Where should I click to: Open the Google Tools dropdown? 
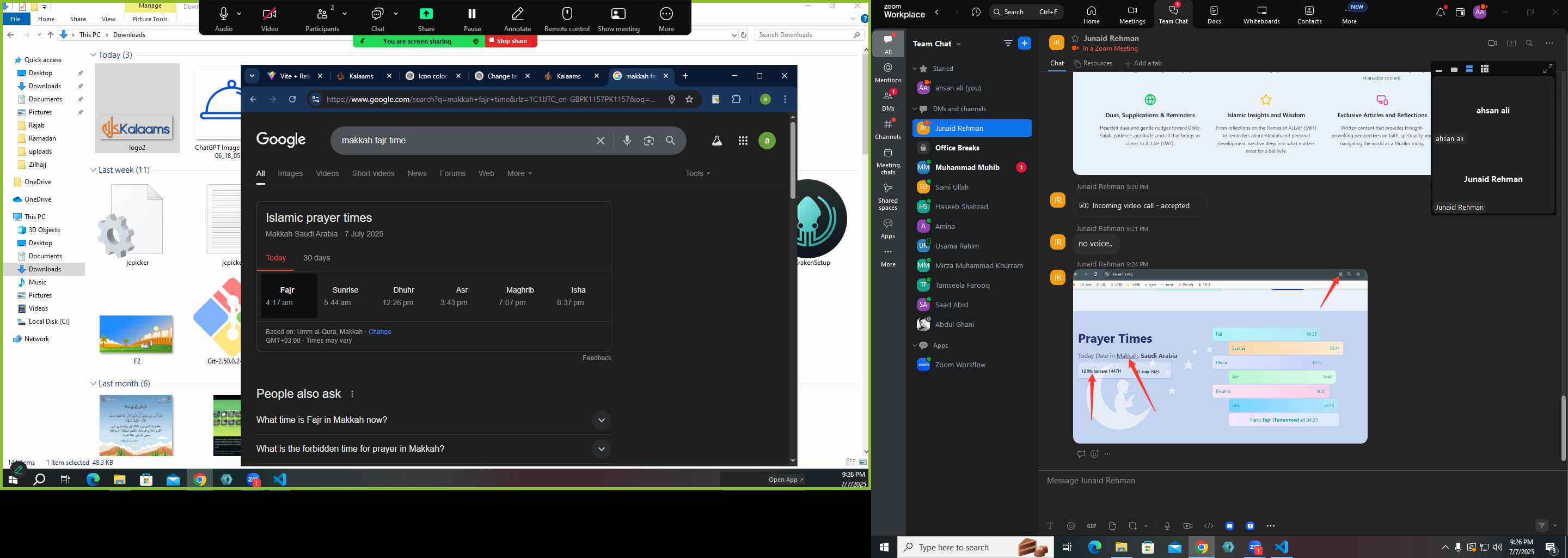[697, 174]
